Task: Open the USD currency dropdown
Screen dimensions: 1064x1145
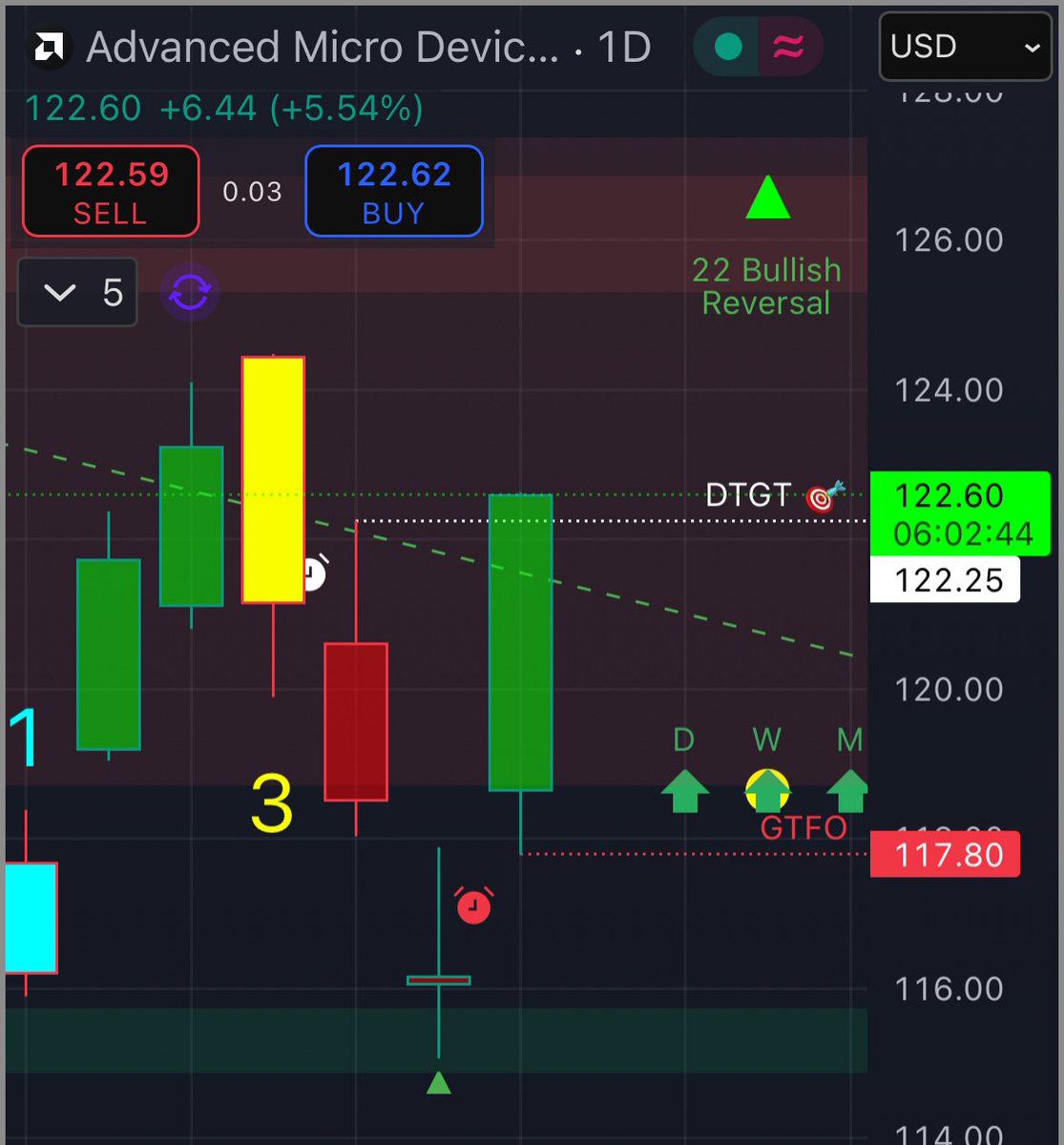Action: pos(965,46)
